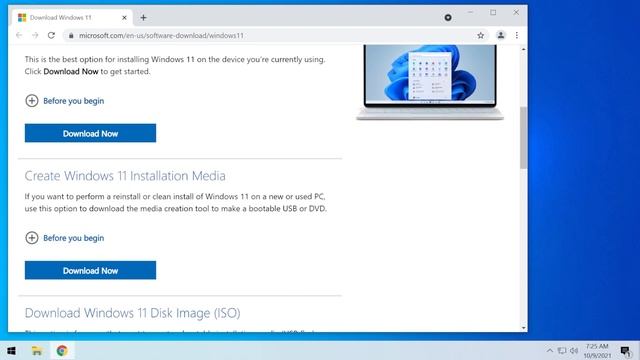Click Download Now for Installation Media
This screenshot has width=640, height=360.
[90, 270]
